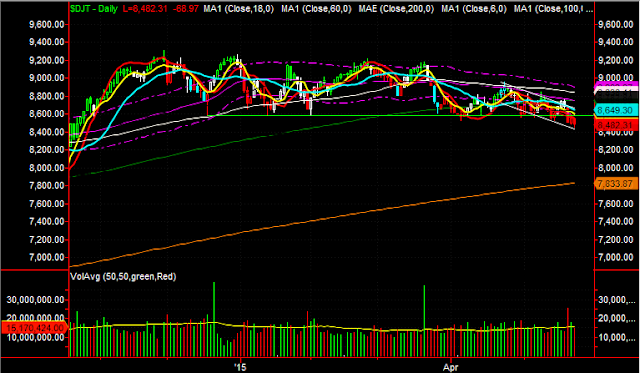The width and height of the screenshot is (640, 373).
Task: Click the '15 year marker on time axis
Action: (240, 367)
